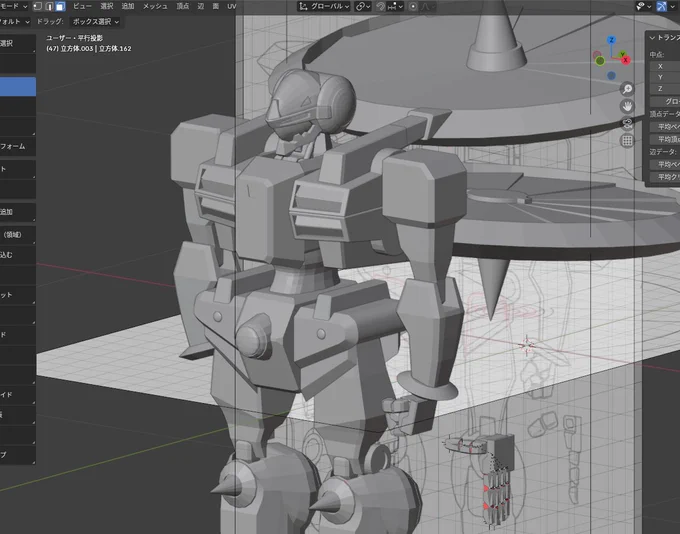Select vertex select mode icon
Viewport: 680px width, 534px height.
coord(38,6)
